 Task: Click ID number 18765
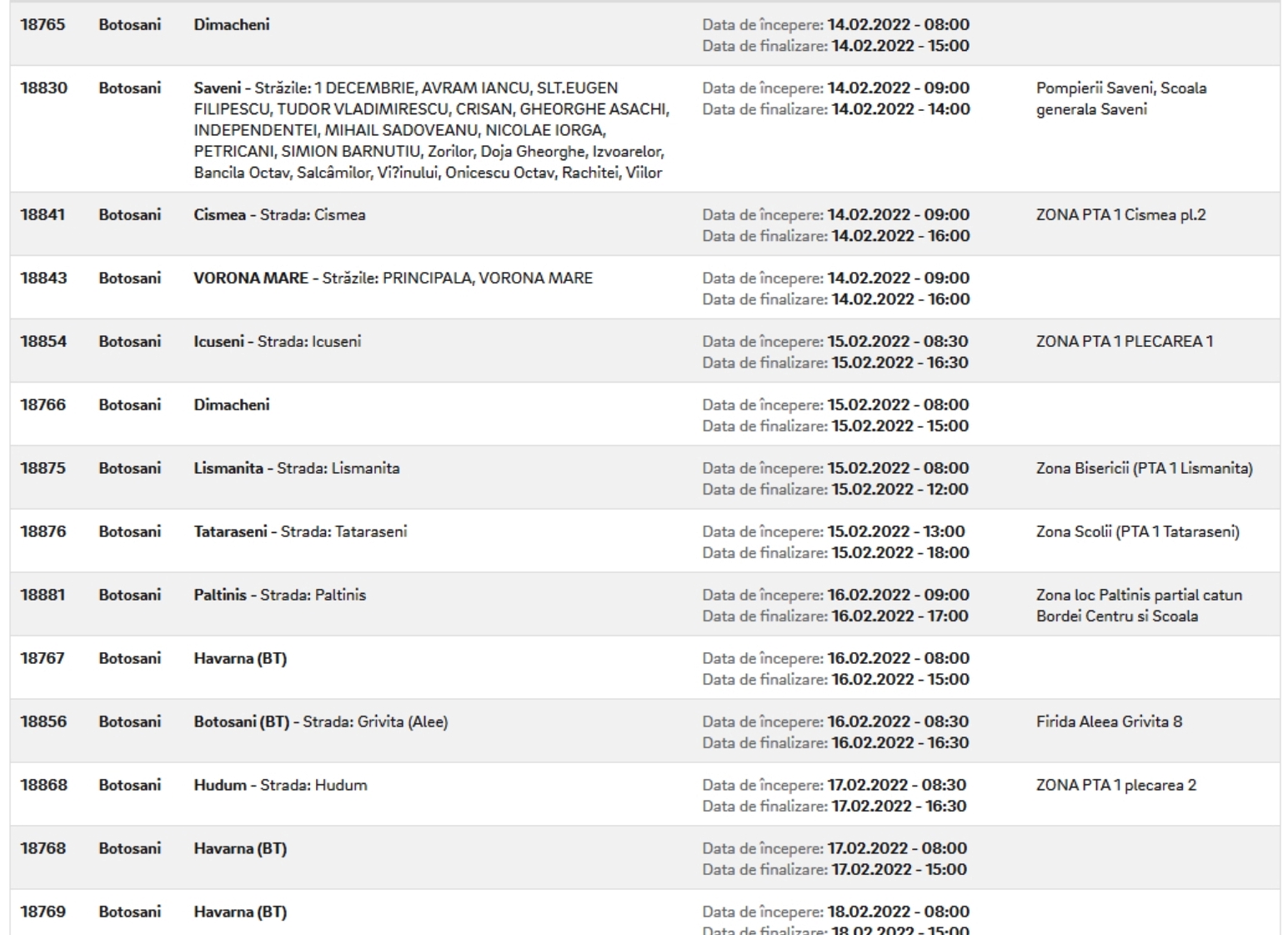(43, 25)
